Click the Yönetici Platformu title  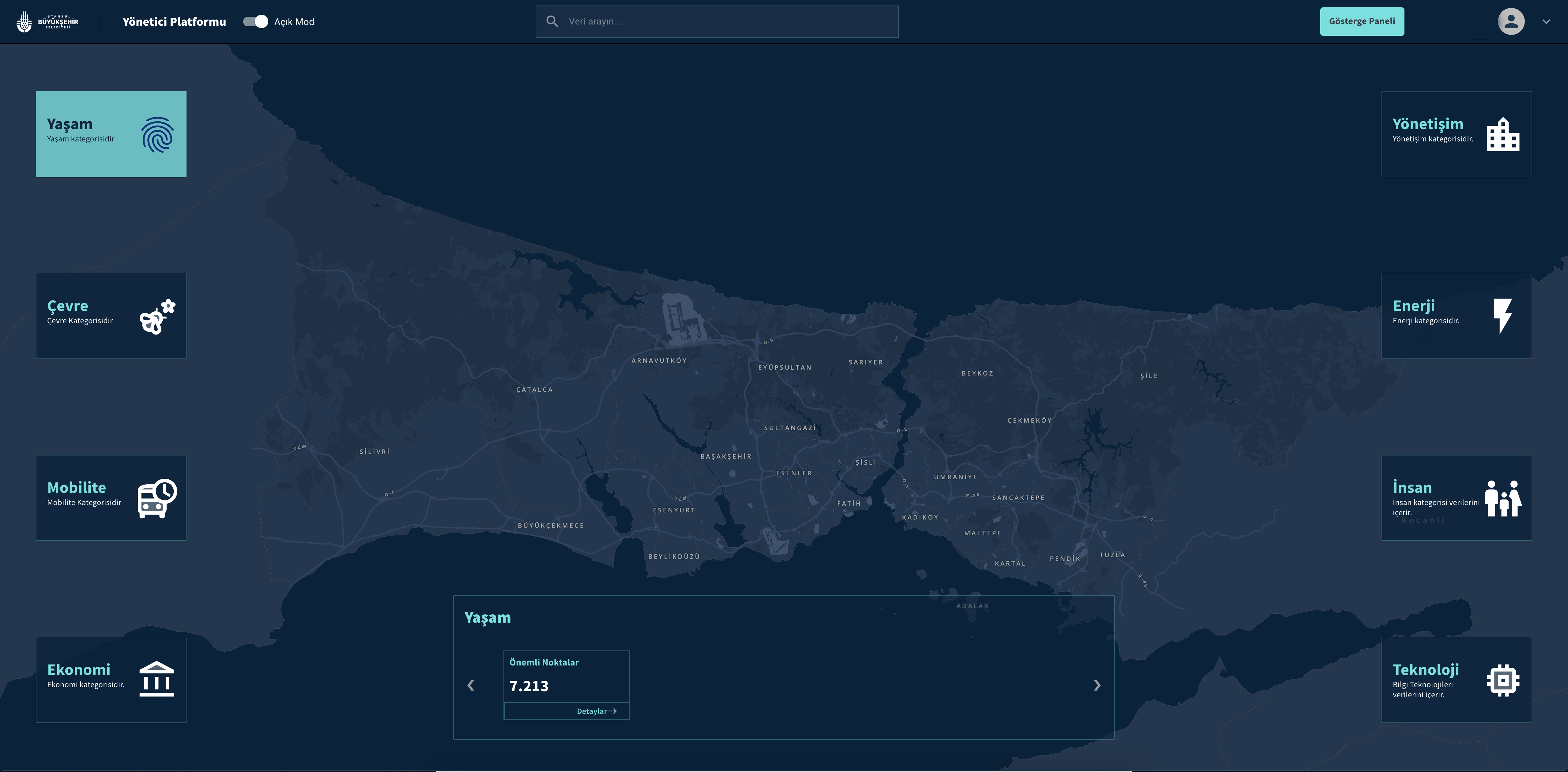point(174,22)
